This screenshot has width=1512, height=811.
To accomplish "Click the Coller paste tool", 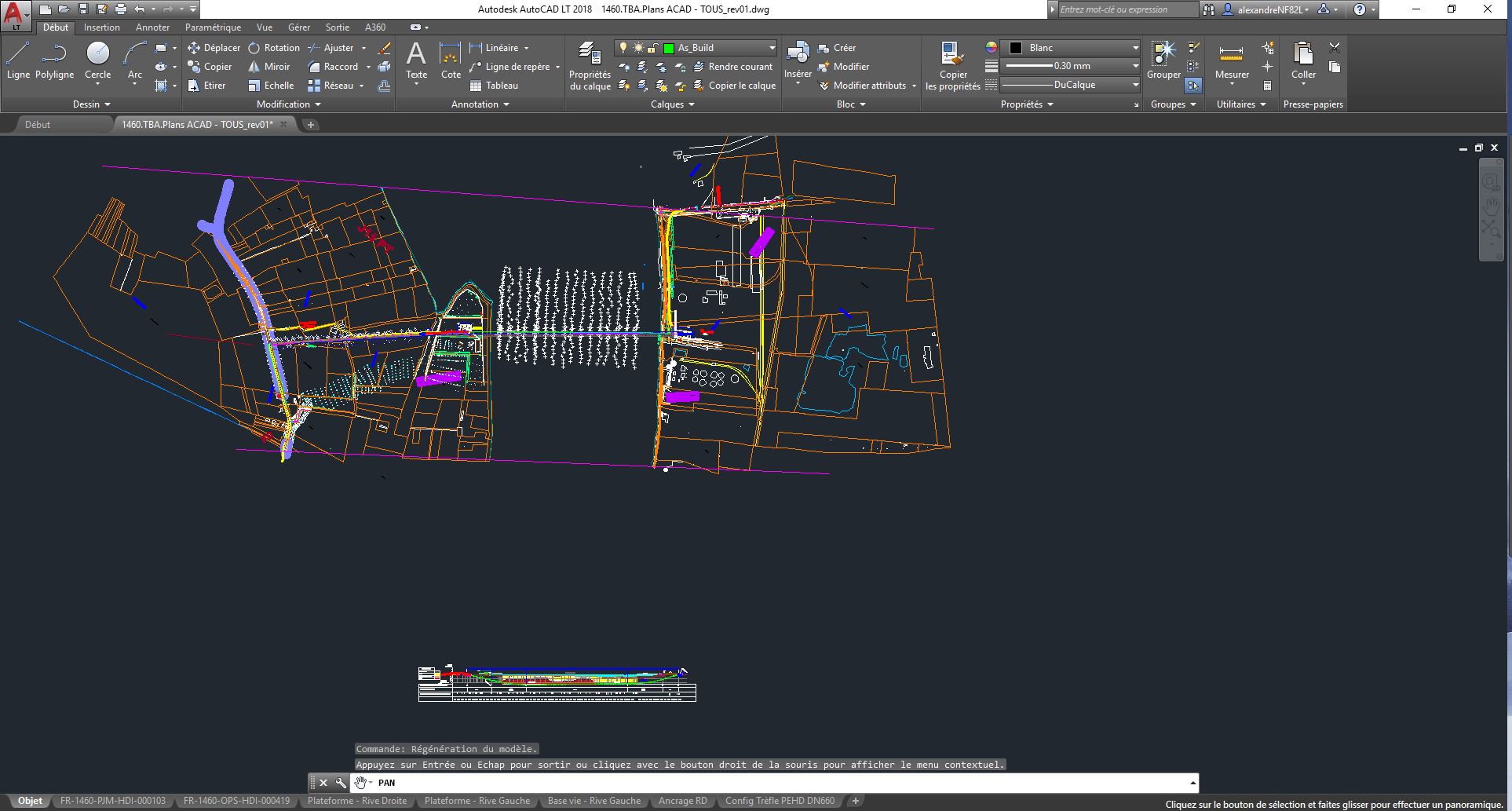I will (1303, 60).
